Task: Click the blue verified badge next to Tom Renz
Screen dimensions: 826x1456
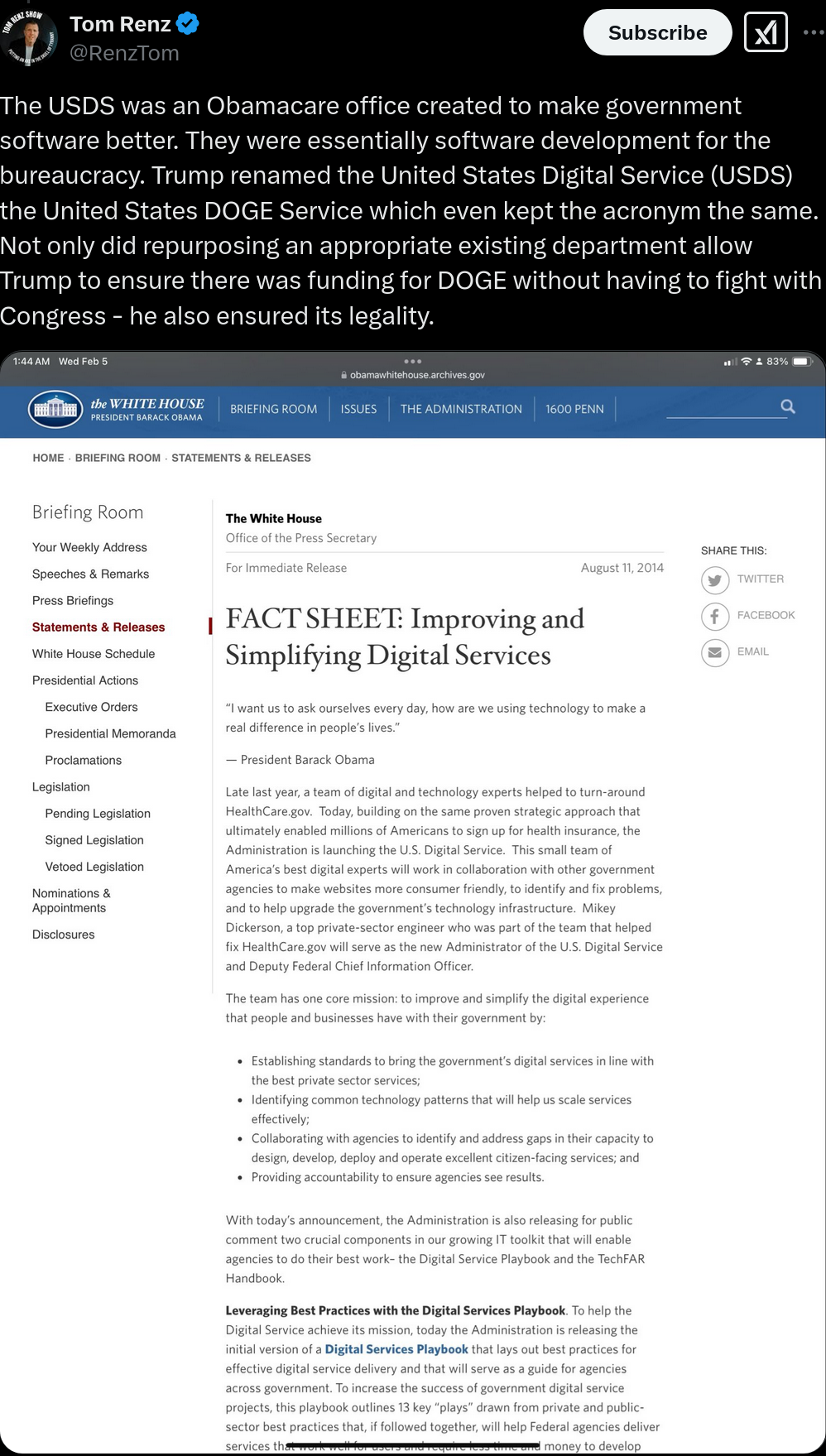Action: (188, 24)
